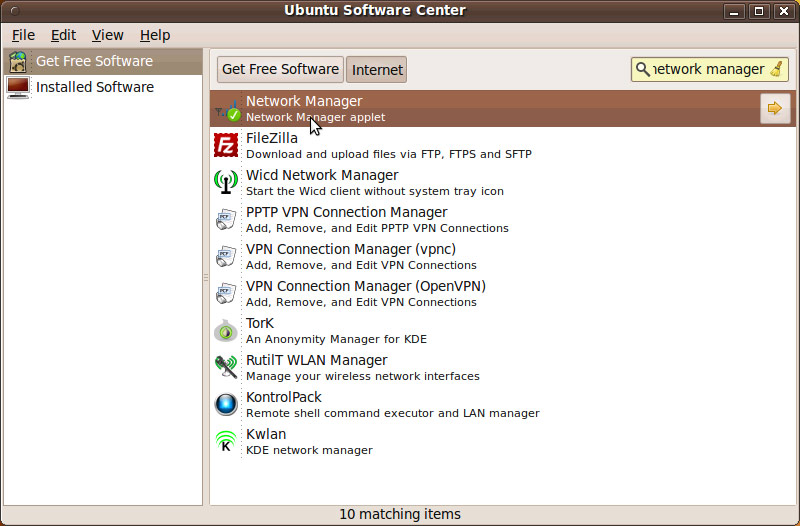800x526 pixels.
Task: Select the VPN Connection Manager (OpenVPN) title
Action: 366,286
